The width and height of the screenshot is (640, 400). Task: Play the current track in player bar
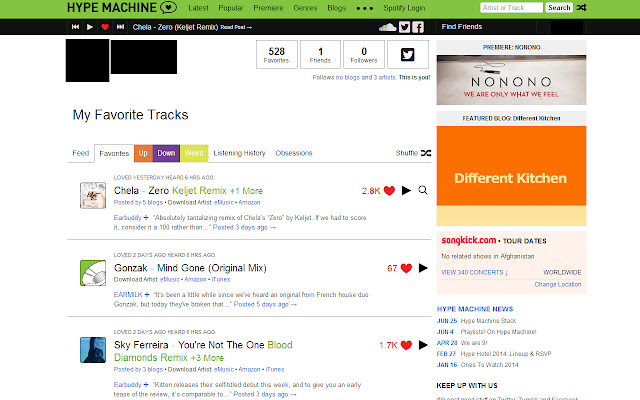tap(90, 27)
